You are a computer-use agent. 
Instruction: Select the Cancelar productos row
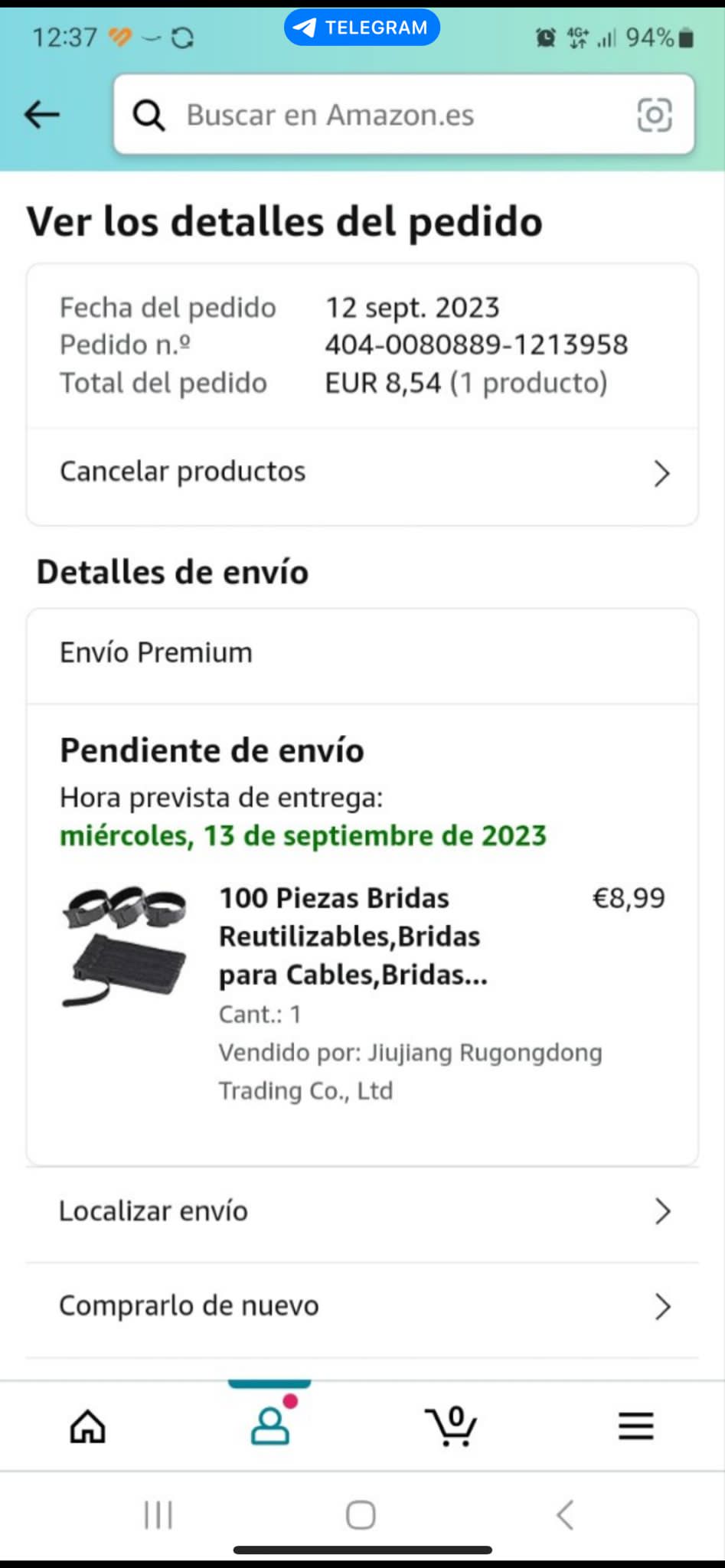[x=362, y=473]
